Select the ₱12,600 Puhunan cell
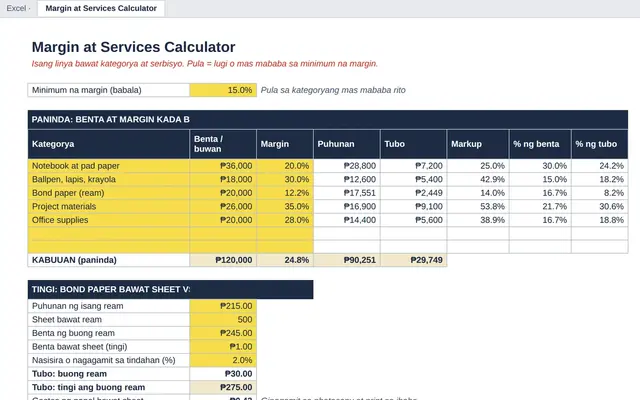The width and height of the screenshot is (640, 400). pyautogui.click(x=347, y=179)
